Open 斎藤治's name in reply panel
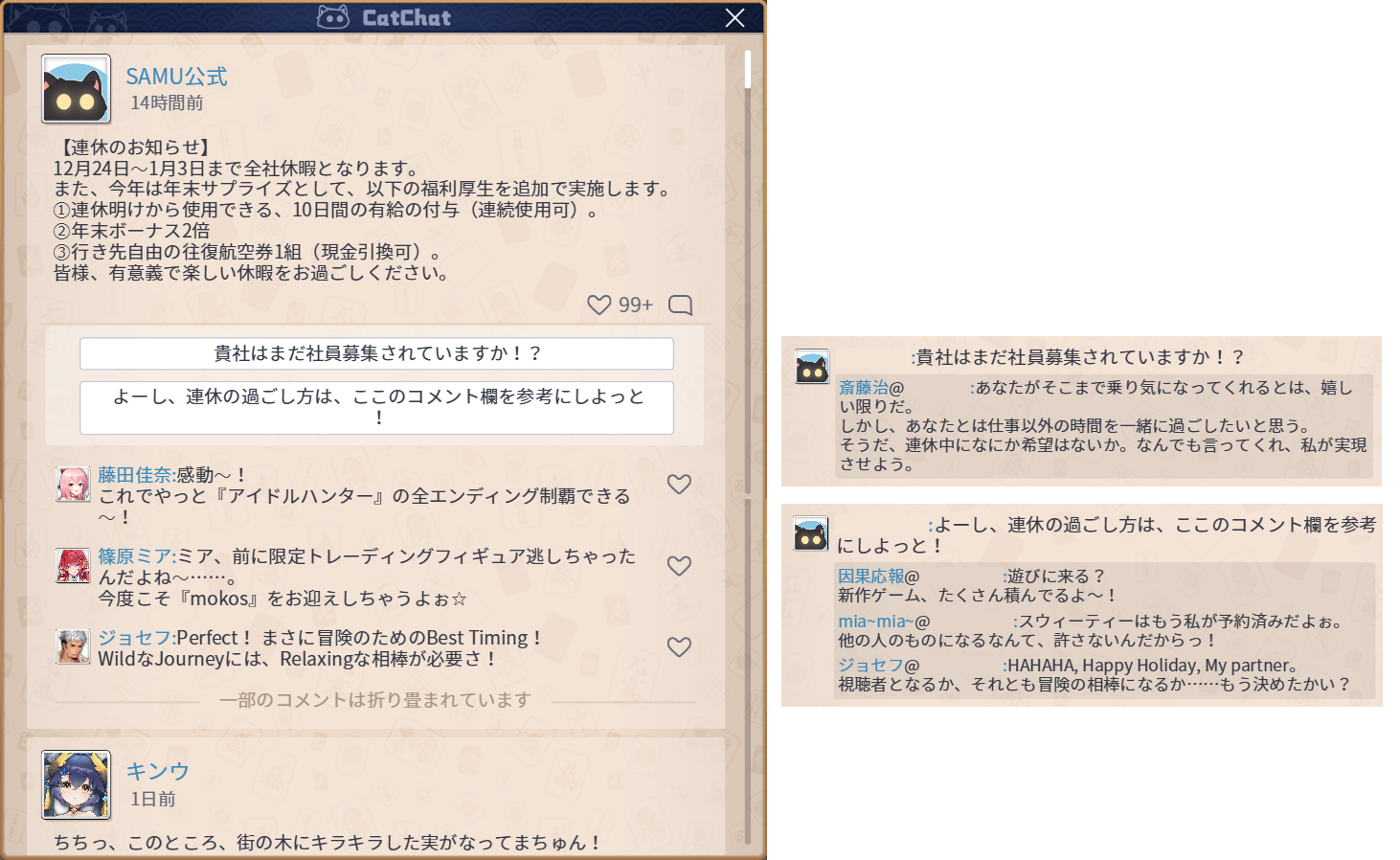This screenshot has width=1400, height=860. pyautogui.click(x=864, y=388)
